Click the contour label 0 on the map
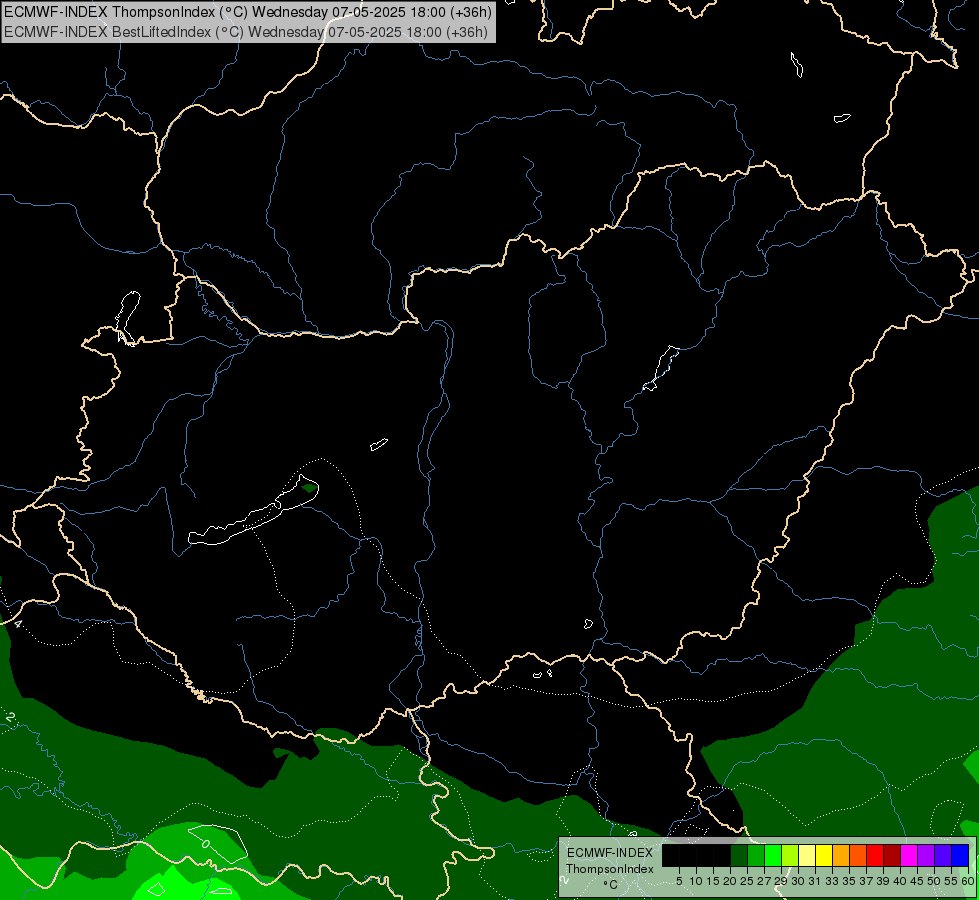 [x=206, y=843]
